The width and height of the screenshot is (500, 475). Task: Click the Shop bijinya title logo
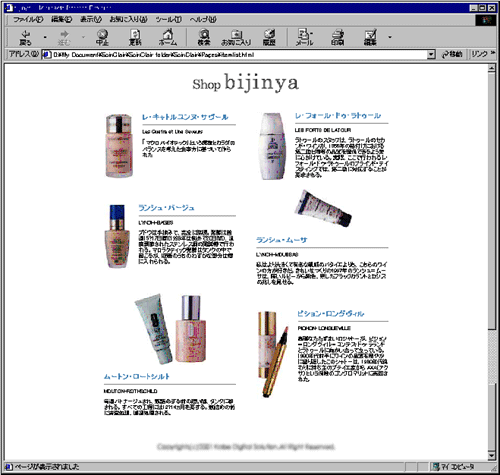245,82
